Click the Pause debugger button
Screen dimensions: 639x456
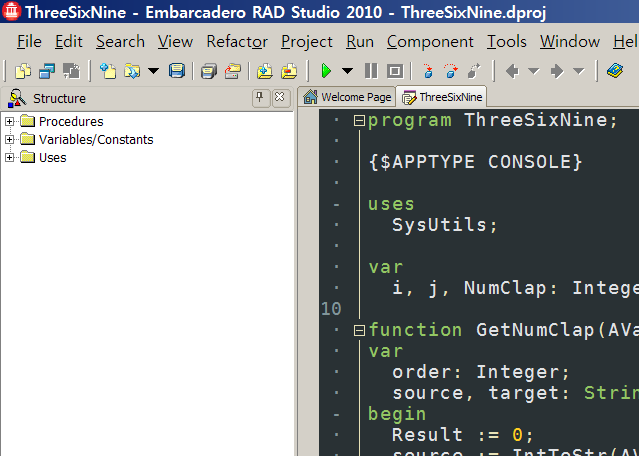[x=371, y=71]
